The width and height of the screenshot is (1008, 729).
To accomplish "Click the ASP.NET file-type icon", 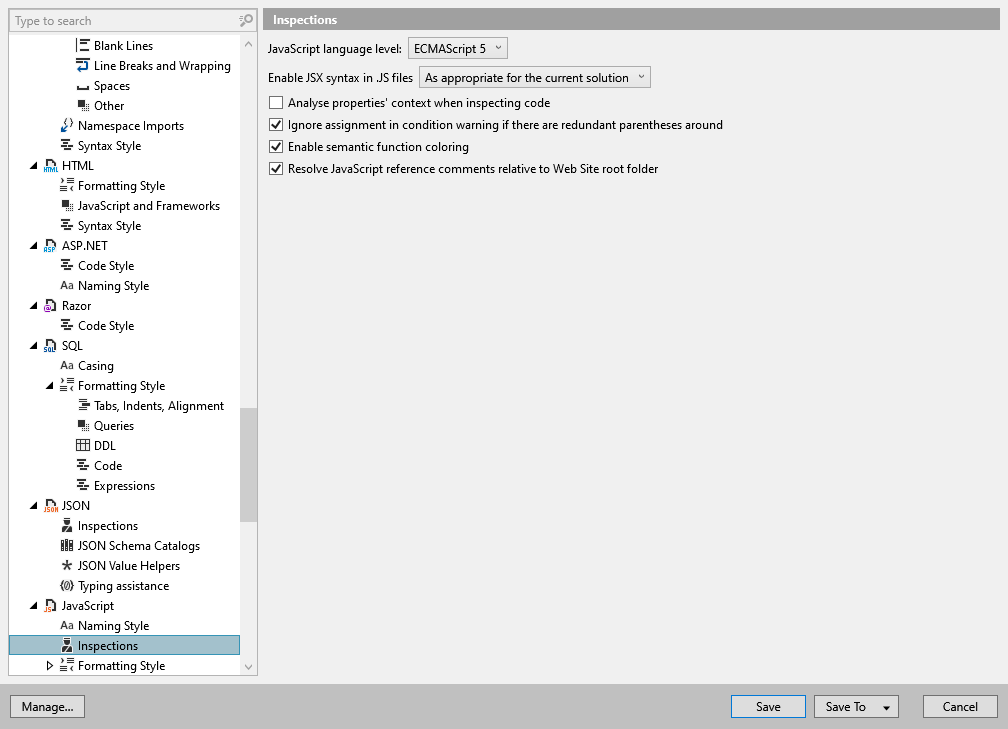I will [50, 246].
